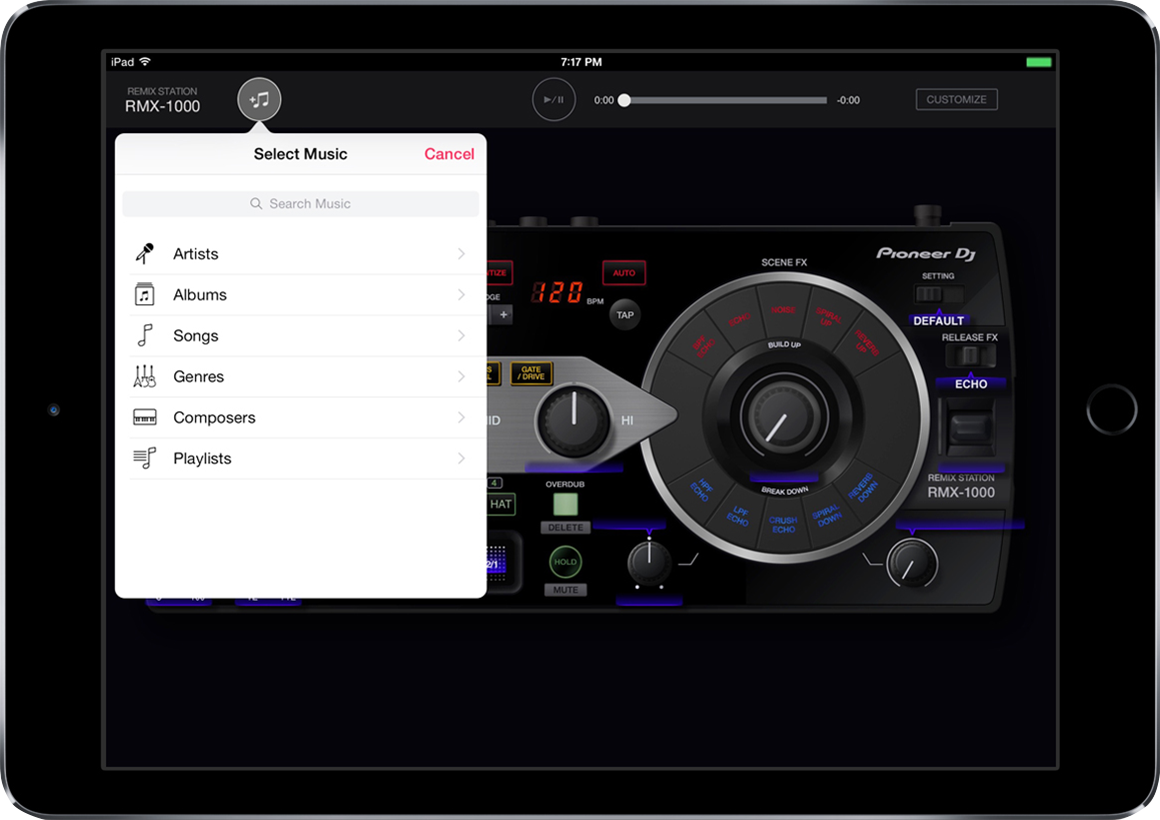Expand the Genres row chevron
The width and height of the screenshot is (1160, 820).
[461, 377]
